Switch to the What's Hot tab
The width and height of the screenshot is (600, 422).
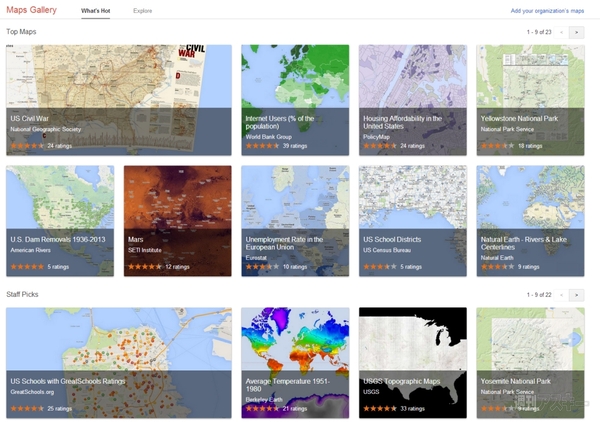tap(96, 11)
